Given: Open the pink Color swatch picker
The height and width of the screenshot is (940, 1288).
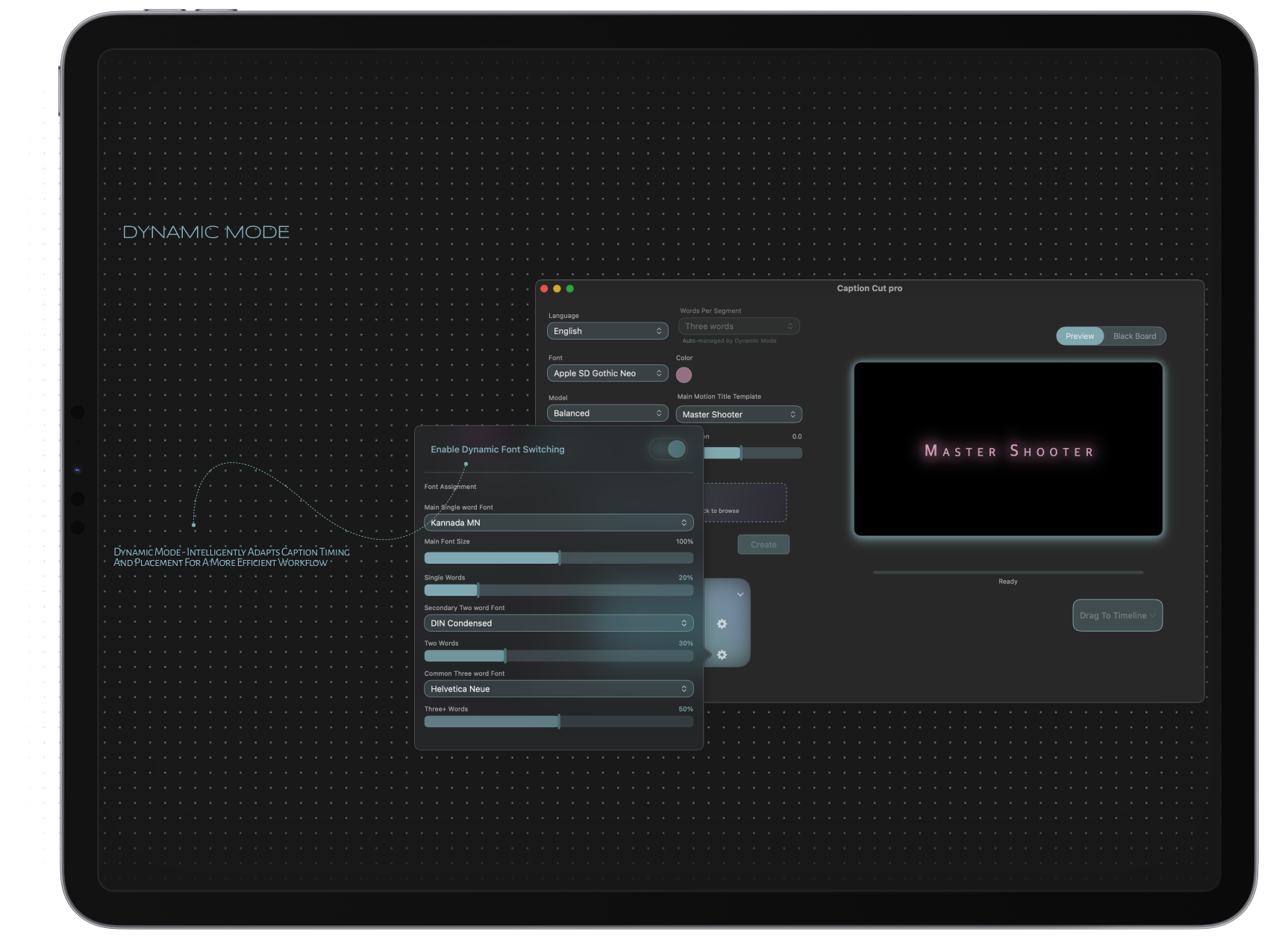Looking at the screenshot, I should (684, 375).
